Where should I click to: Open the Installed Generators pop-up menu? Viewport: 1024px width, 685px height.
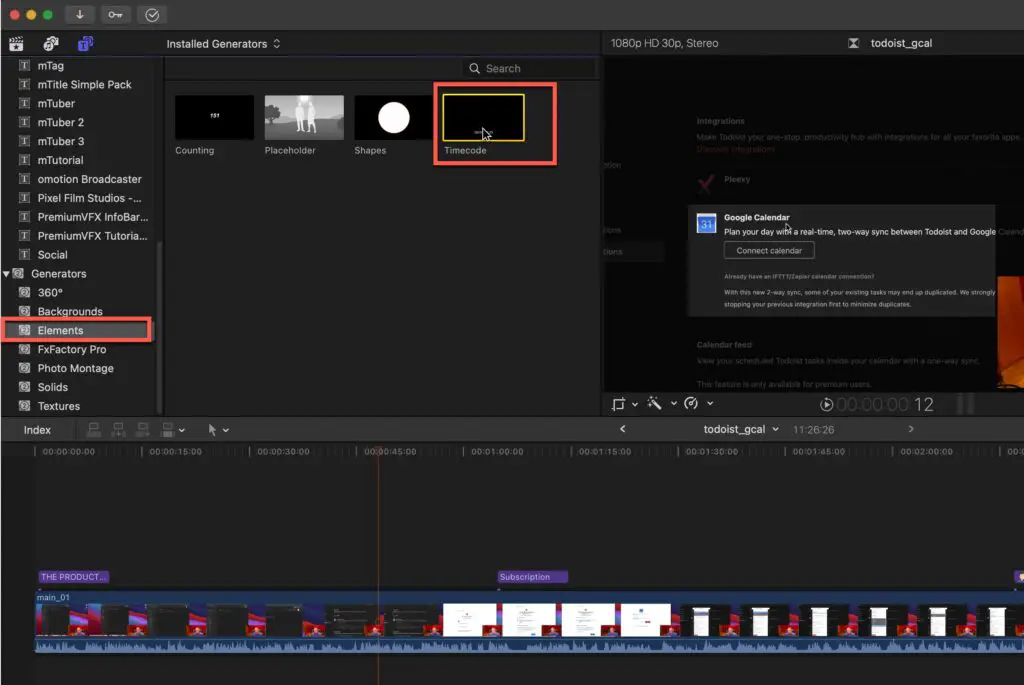(x=223, y=44)
